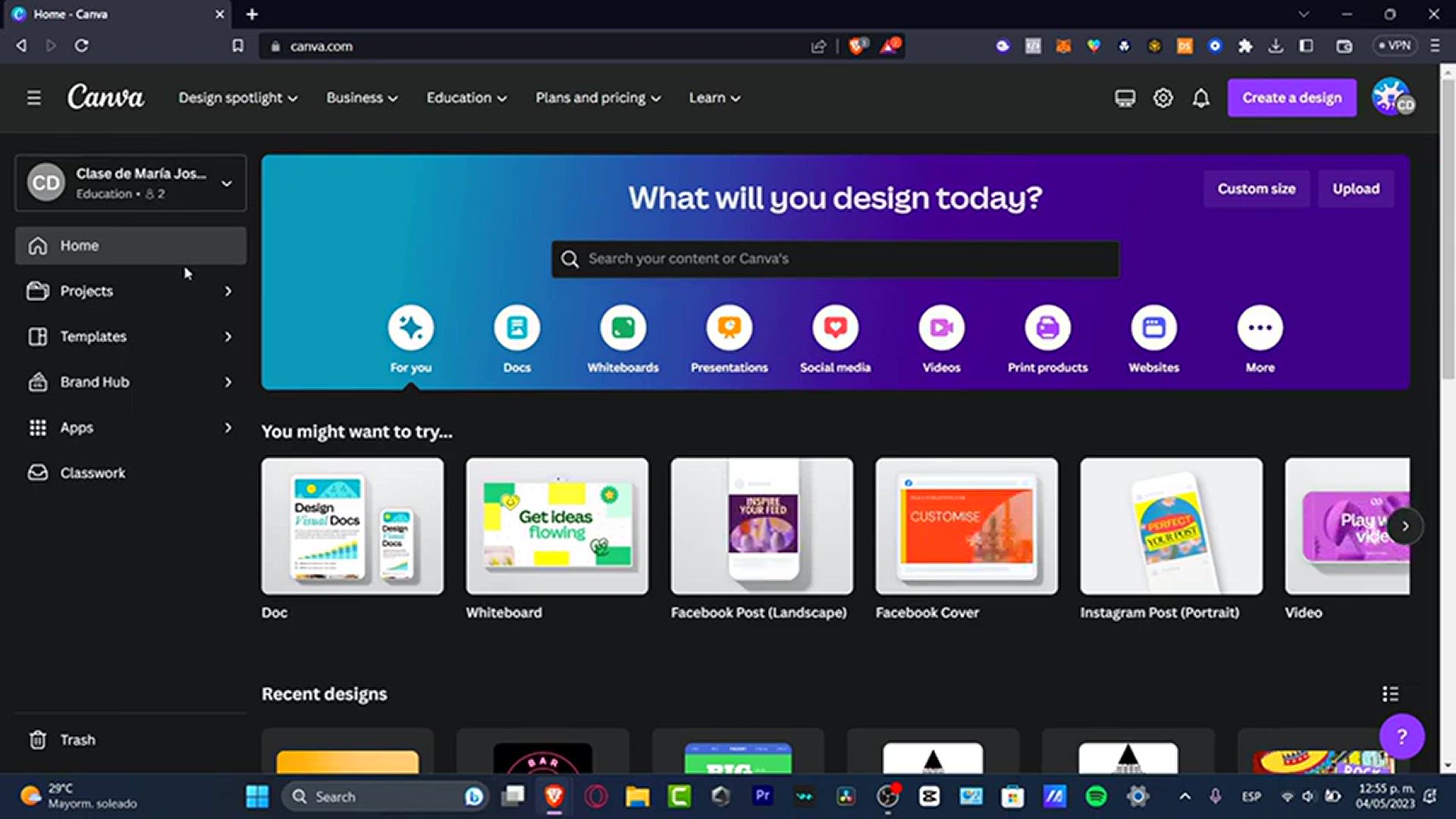Image resolution: width=1456 pixels, height=819 pixels.
Task: Click the Canva search content field
Action: point(835,259)
